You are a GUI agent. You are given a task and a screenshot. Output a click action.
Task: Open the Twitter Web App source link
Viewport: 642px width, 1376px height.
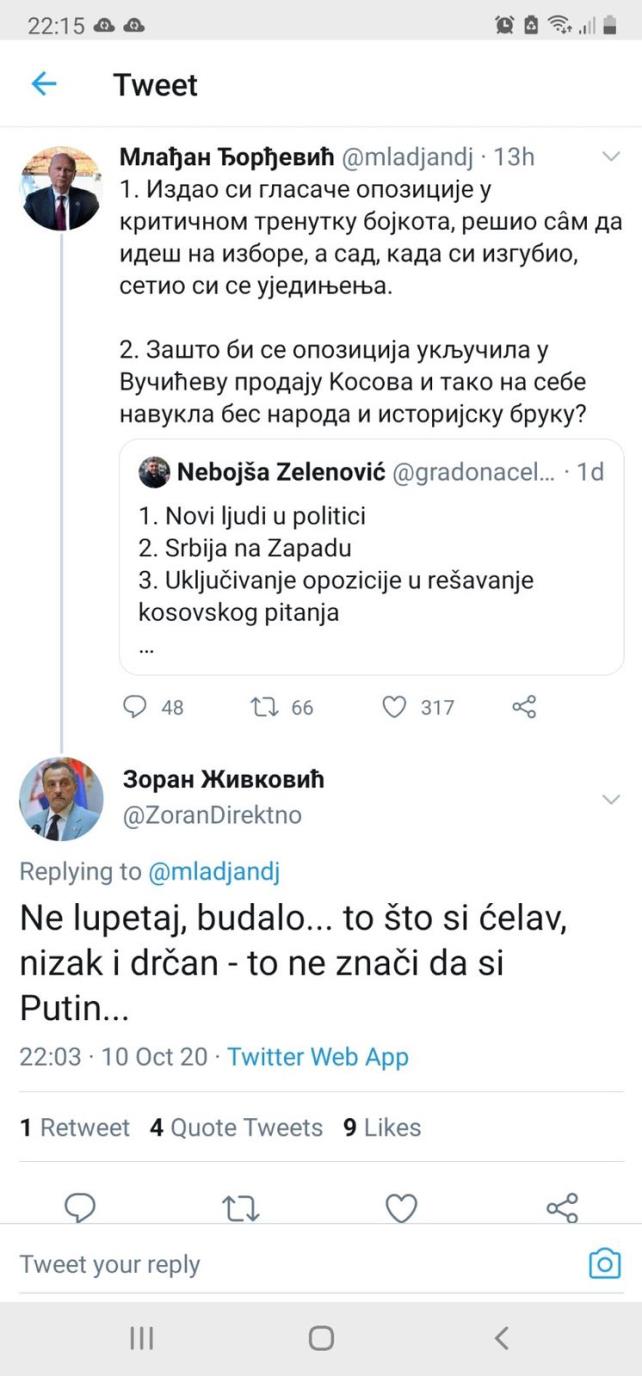318,1057
